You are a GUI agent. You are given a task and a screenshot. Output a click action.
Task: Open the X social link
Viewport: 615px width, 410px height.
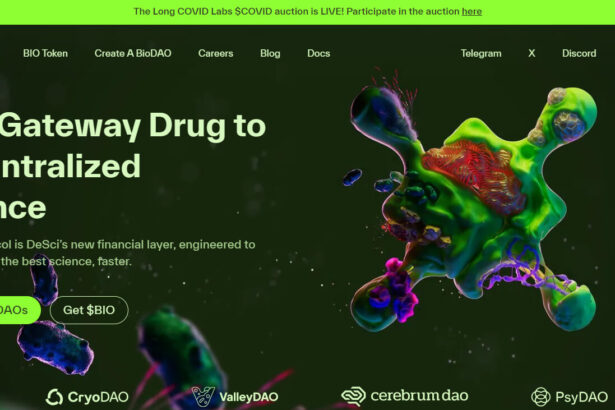pyautogui.click(x=531, y=53)
